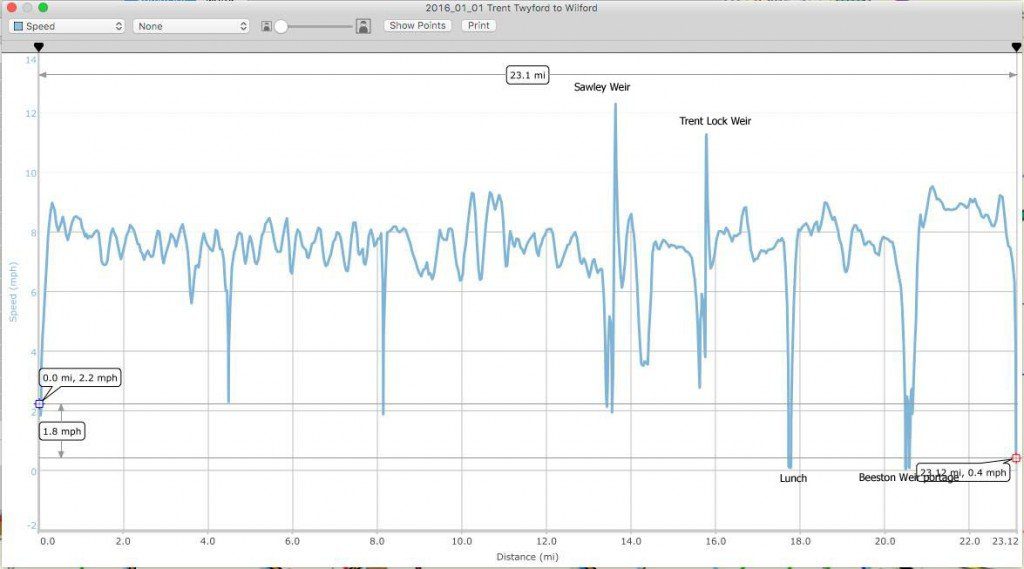Click the blue start point square marker
Viewport: 1024px width, 569px height.
[x=39, y=404]
